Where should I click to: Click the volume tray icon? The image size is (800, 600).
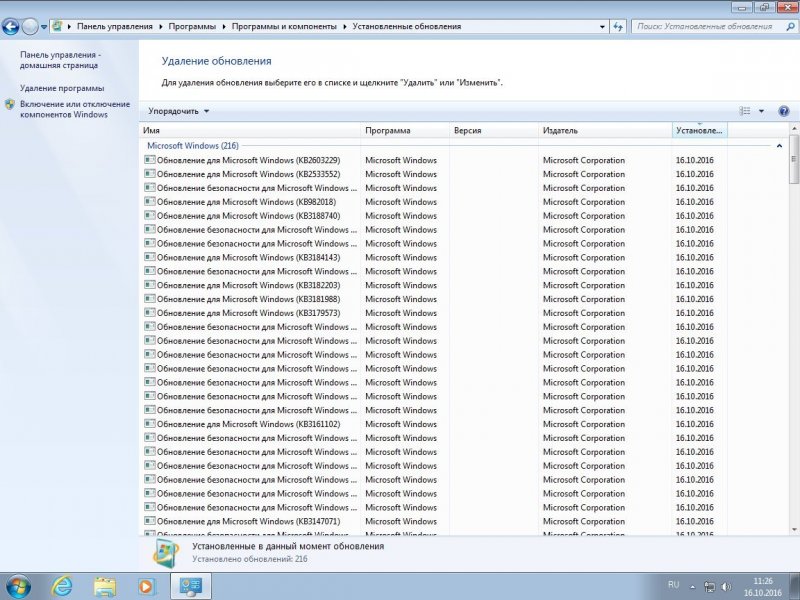pos(726,586)
